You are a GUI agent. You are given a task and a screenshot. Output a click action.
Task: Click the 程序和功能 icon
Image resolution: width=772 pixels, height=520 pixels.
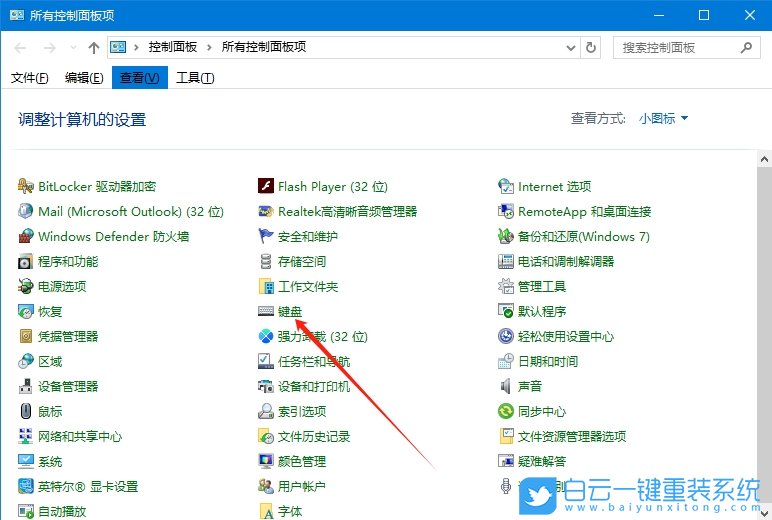pos(26,261)
